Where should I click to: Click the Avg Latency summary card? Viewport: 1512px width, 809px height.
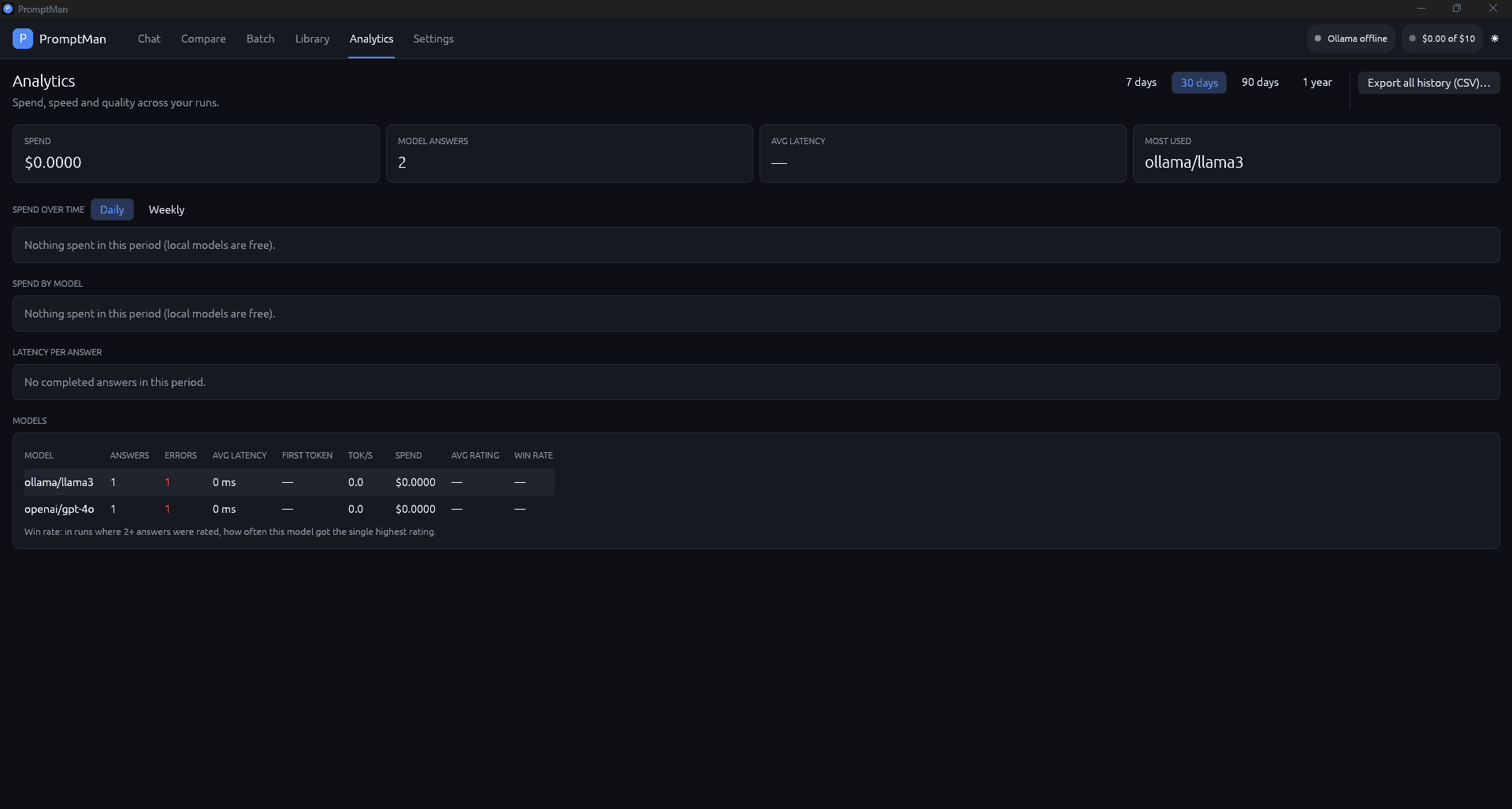tap(942, 154)
